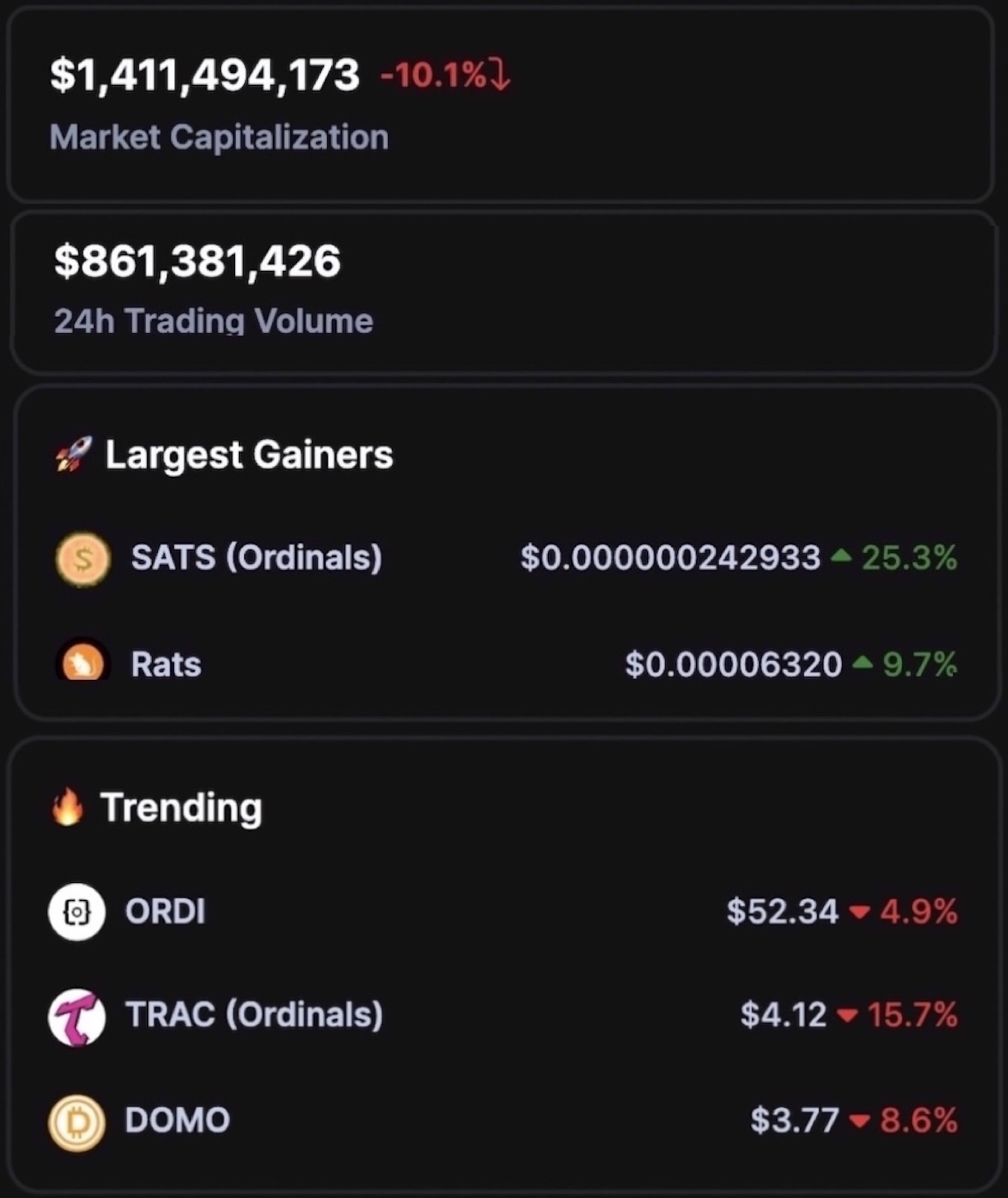Image resolution: width=1008 pixels, height=1198 pixels.
Task: Click the Rats coin icon
Action: click(x=82, y=659)
